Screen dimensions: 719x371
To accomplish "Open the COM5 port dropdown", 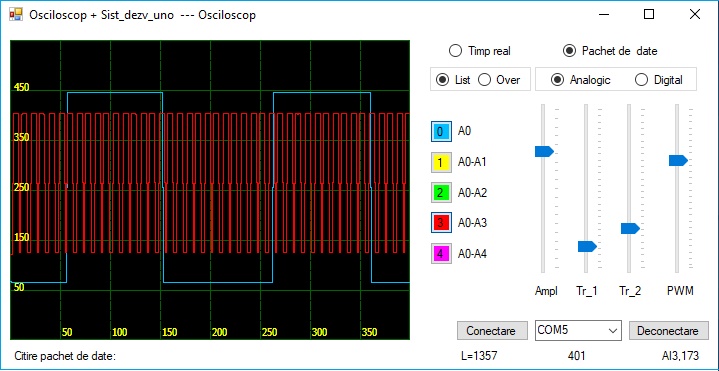I will 578,330.
